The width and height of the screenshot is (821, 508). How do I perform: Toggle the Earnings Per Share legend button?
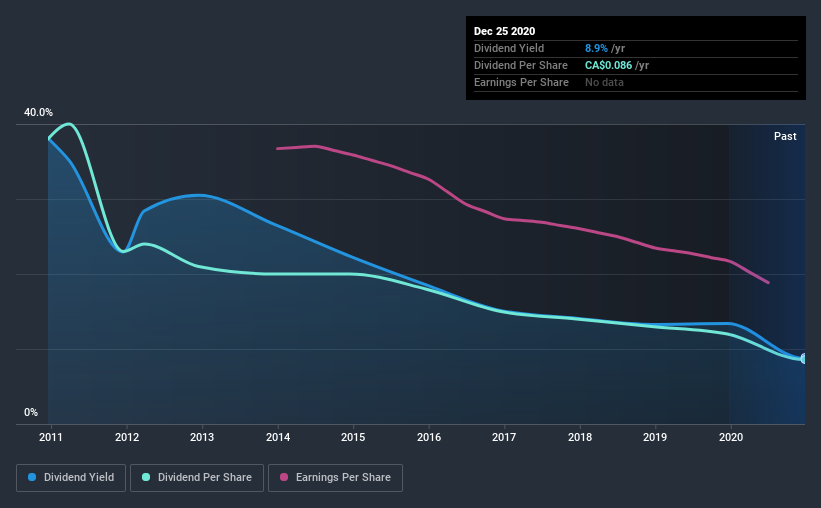click(x=335, y=478)
